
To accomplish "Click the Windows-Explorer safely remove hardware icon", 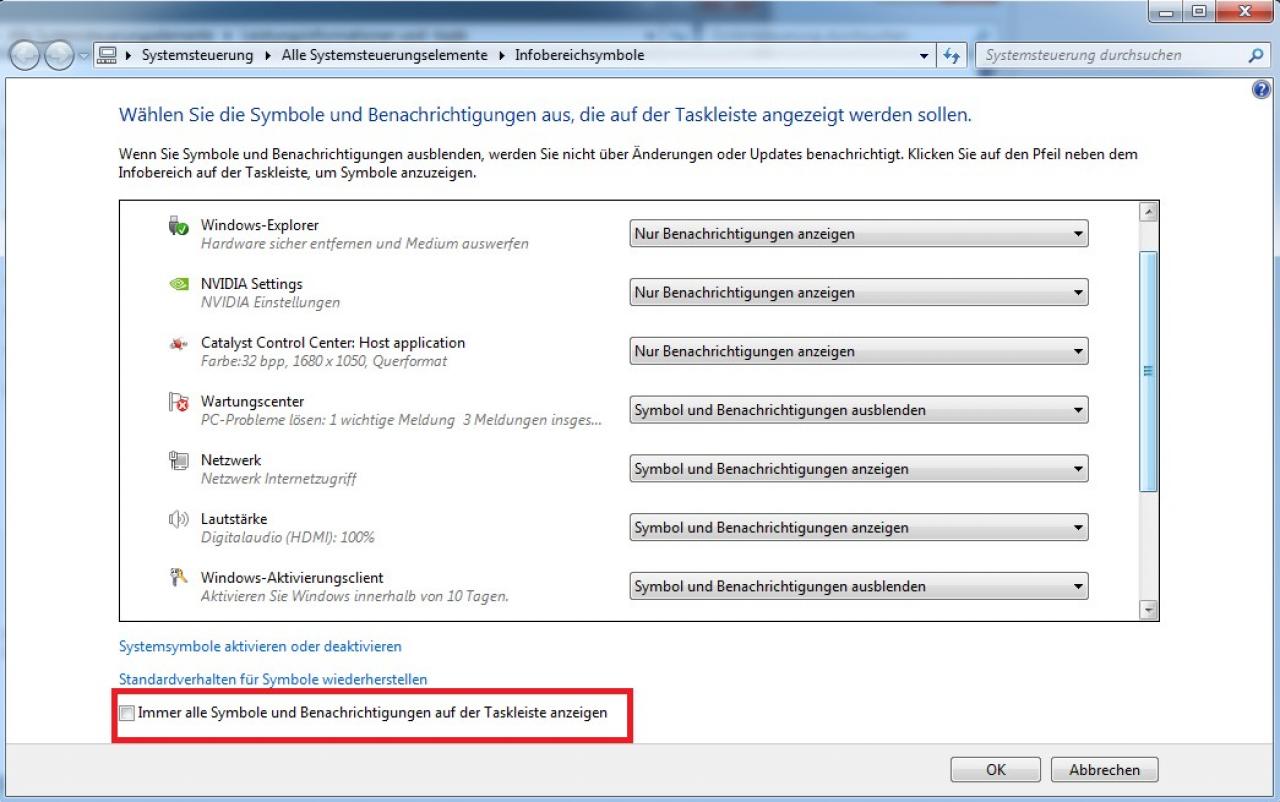I will click(178, 226).
